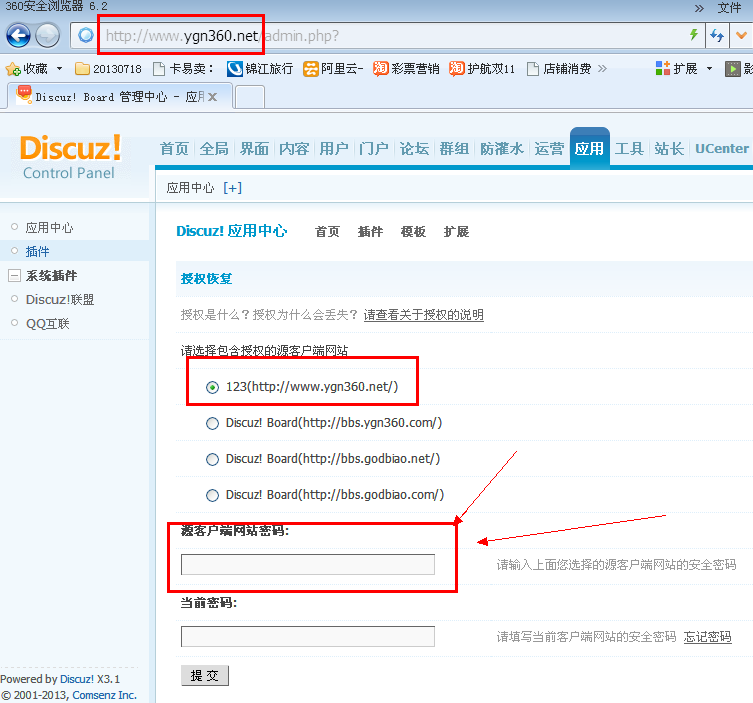Open the 扩展 tab in 应用中心
Image resolution: width=753 pixels, height=703 pixels.
point(456,231)
